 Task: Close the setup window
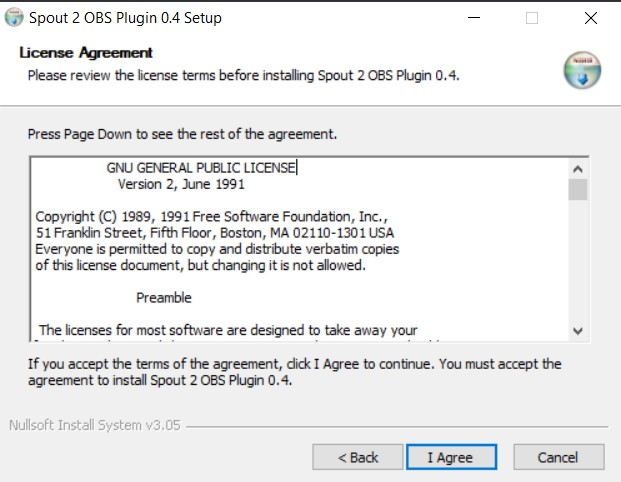coord(591,18)
